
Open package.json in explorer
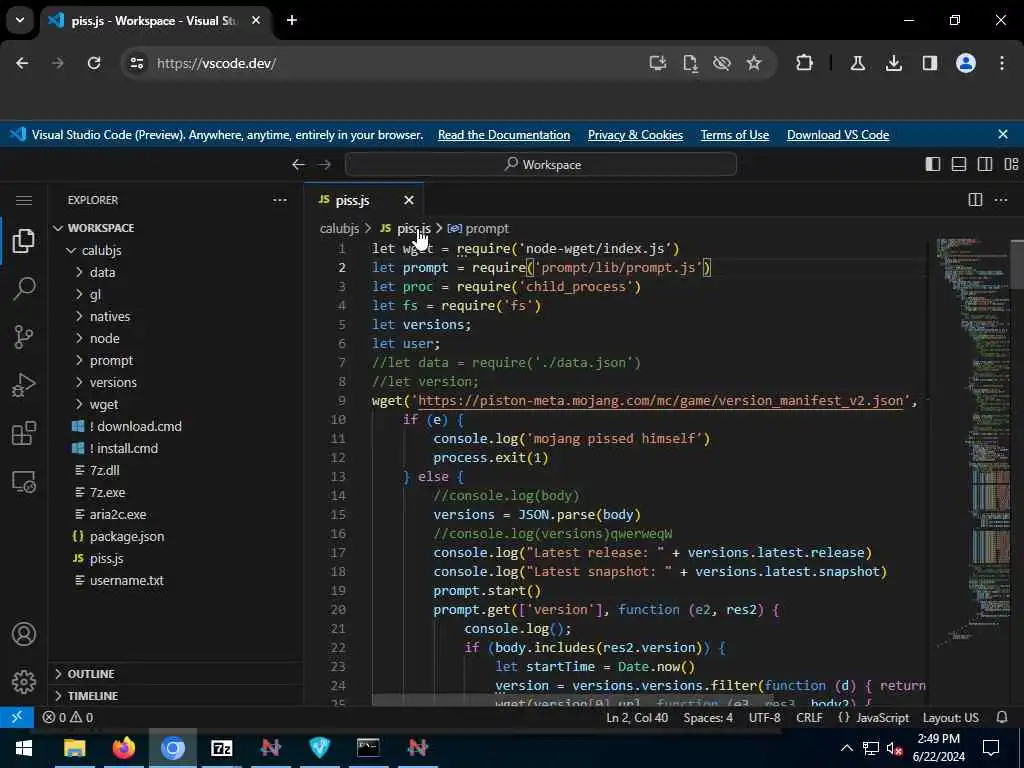(176, 536)
